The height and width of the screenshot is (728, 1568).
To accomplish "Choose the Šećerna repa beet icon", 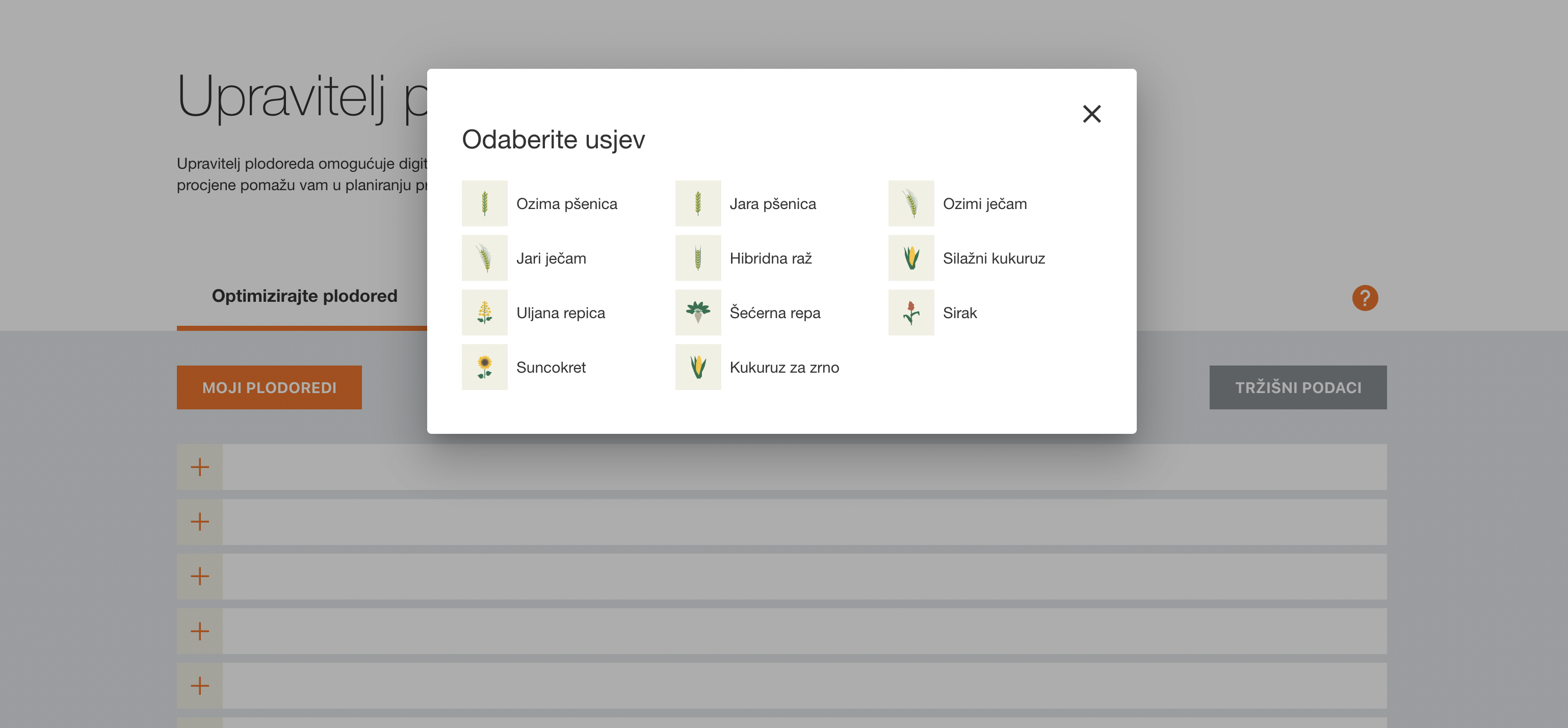I will point(698,313).
